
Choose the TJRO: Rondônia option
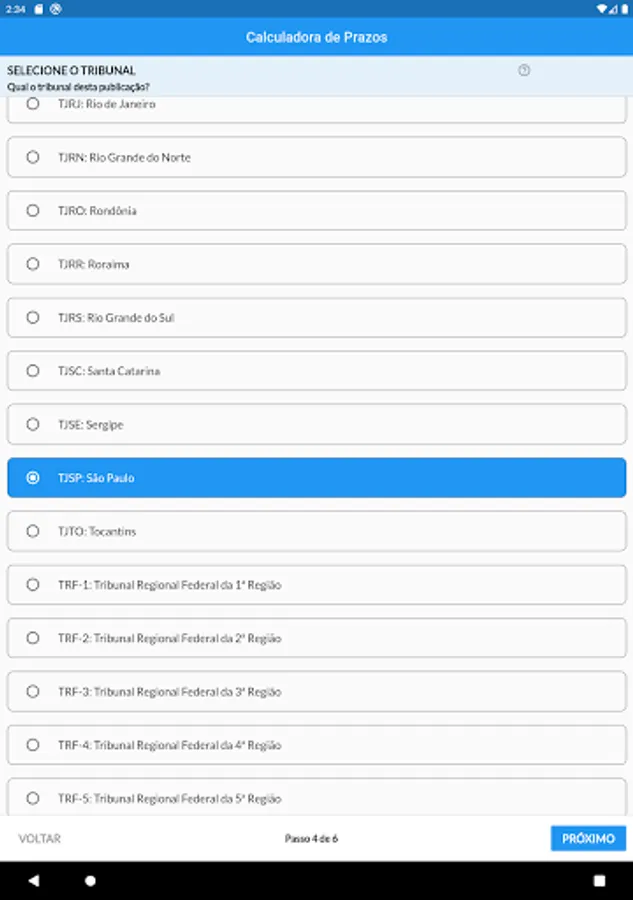click(x=316, y=210)
